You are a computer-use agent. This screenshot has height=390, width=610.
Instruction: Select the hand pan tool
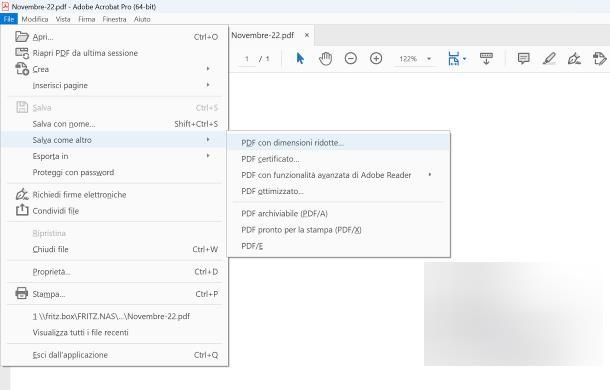tap(325, 59)
